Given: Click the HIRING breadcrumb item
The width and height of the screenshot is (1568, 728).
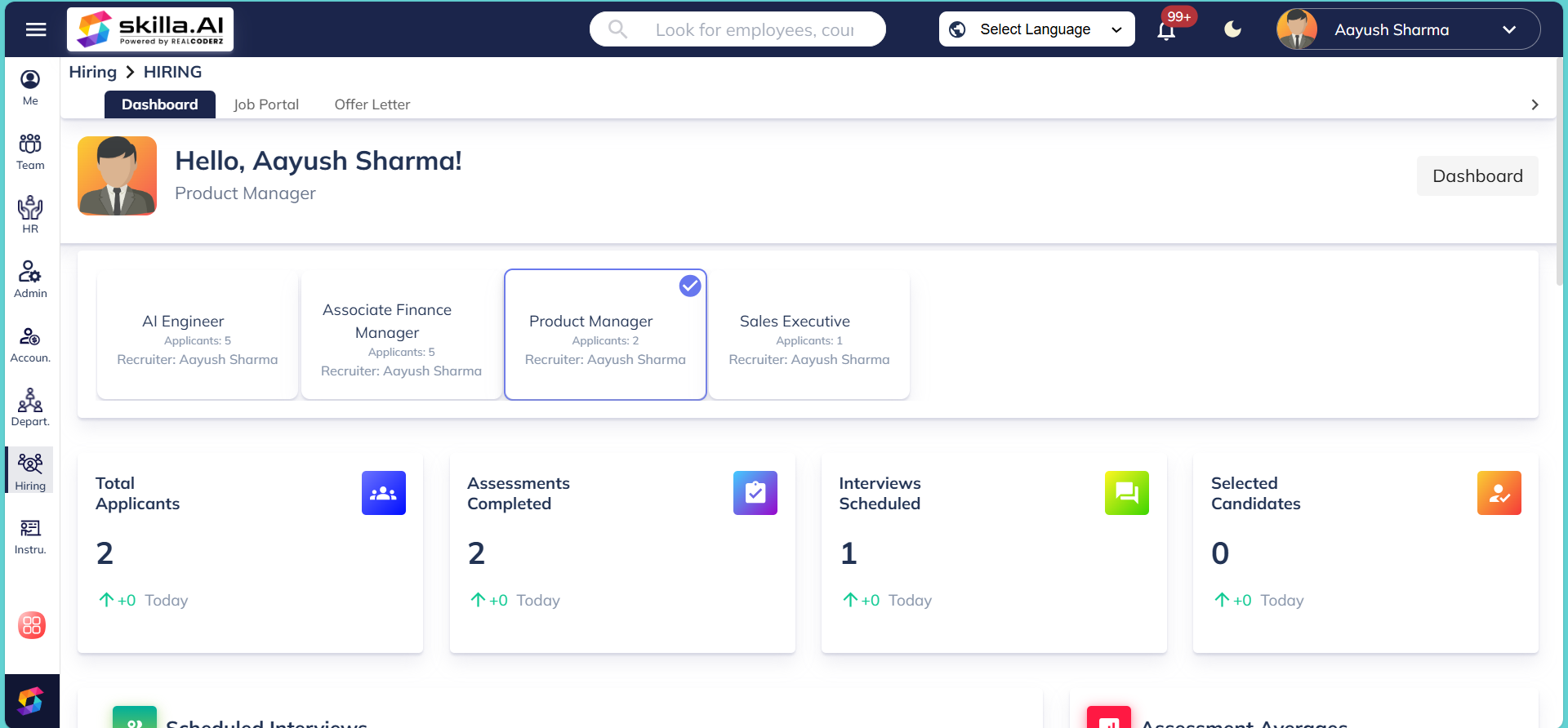Looking at the screenshot, I should (173, 72).
